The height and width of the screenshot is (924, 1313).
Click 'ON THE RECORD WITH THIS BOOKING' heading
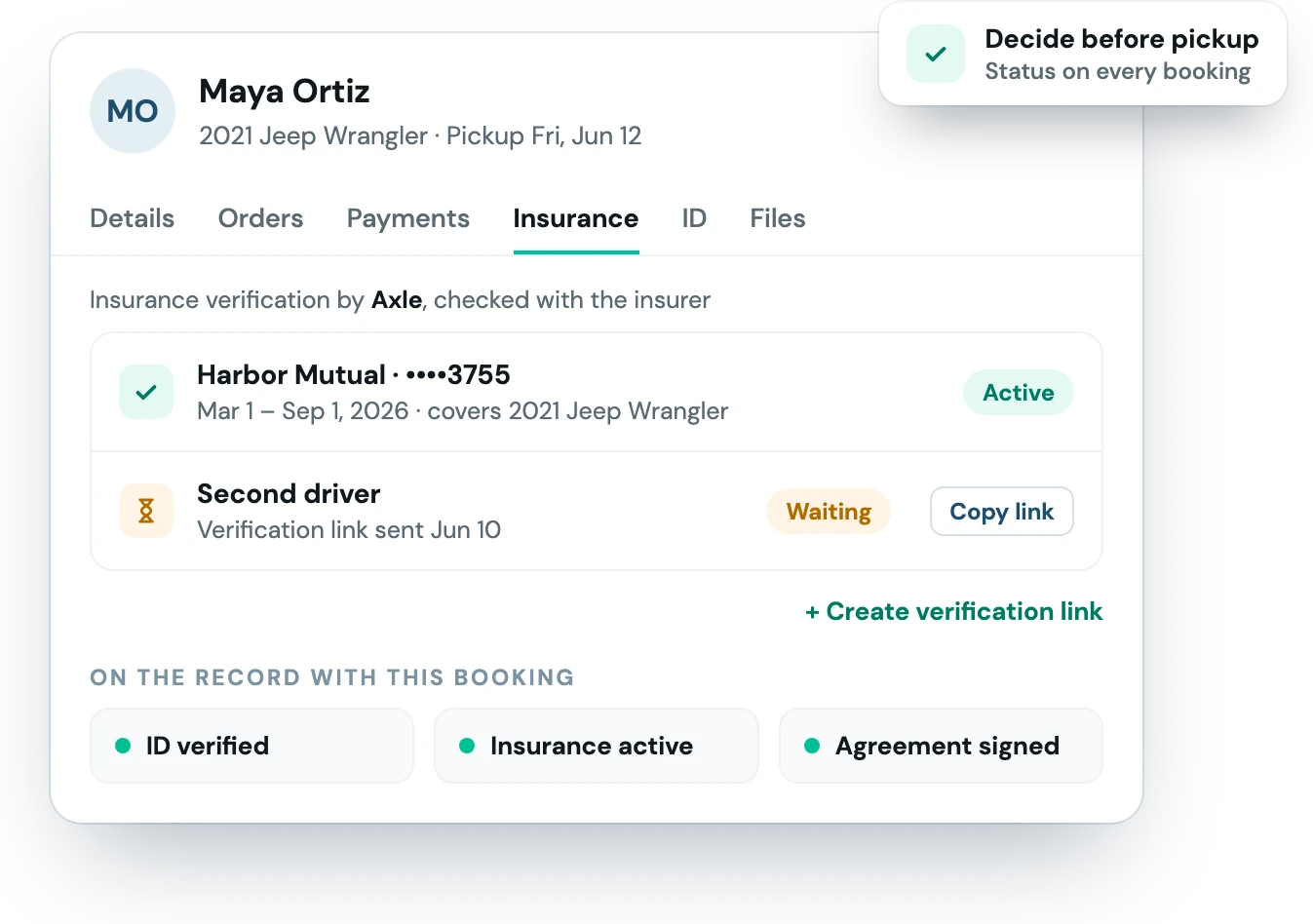pos(332,677)
